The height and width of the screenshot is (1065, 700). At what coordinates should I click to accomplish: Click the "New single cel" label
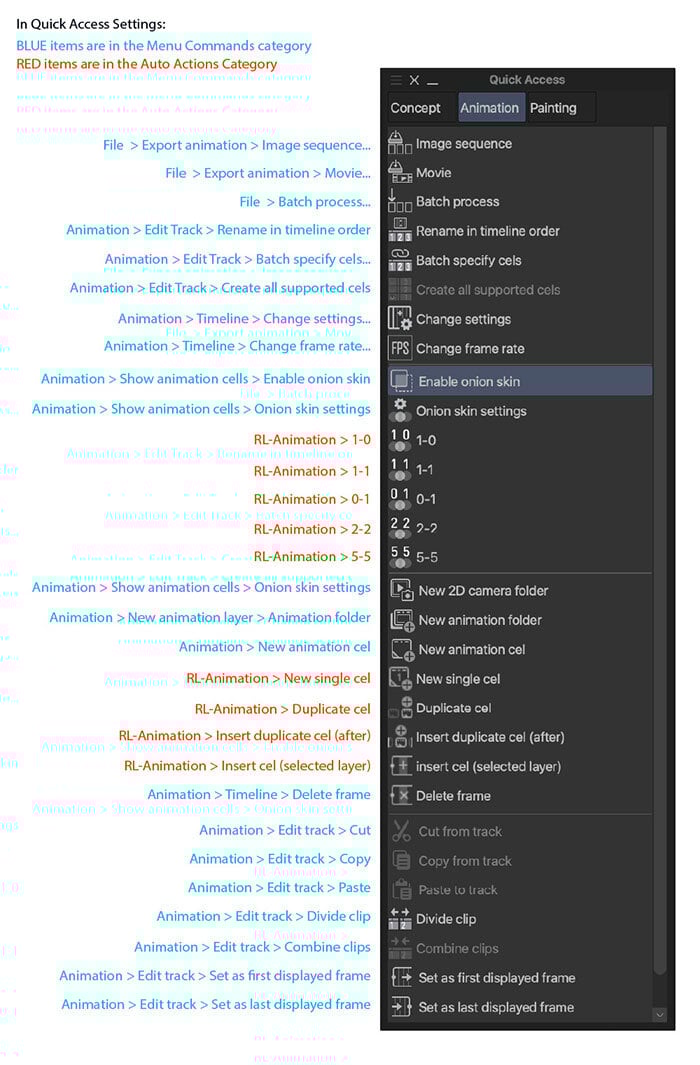click(x=458, y=679)
